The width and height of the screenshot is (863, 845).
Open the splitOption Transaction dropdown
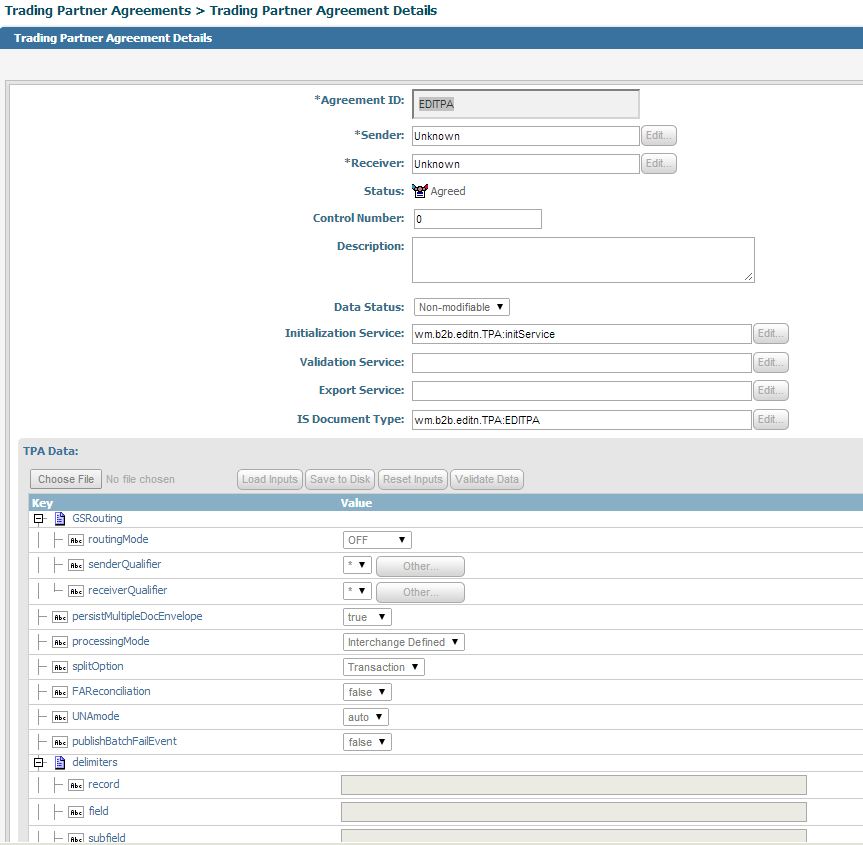point(384,667)
